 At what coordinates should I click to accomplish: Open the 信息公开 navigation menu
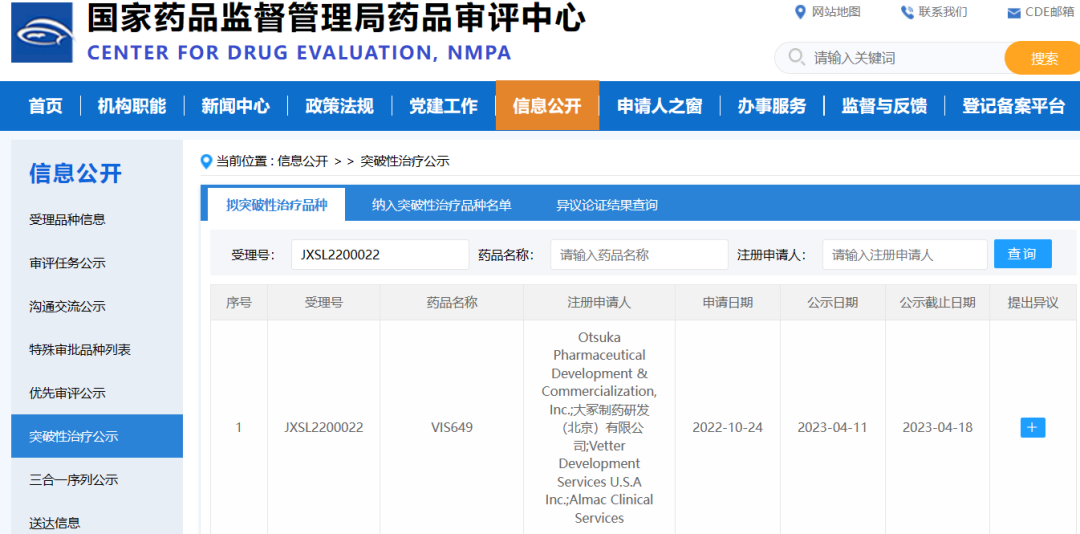(547, 106)
